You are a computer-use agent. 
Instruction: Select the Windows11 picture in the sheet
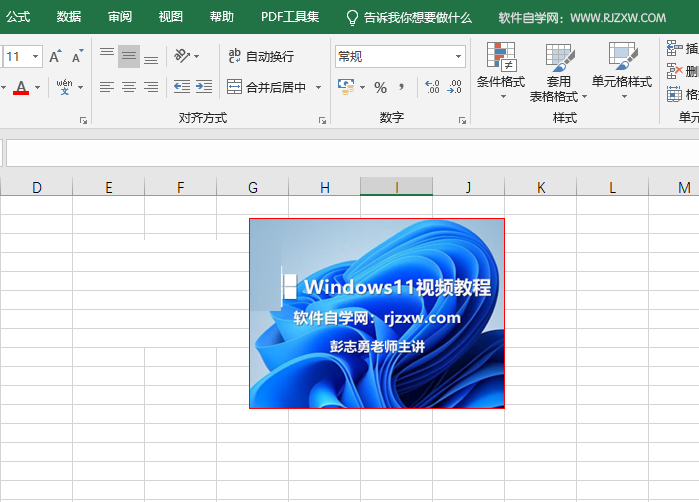(x=377, y=313)
